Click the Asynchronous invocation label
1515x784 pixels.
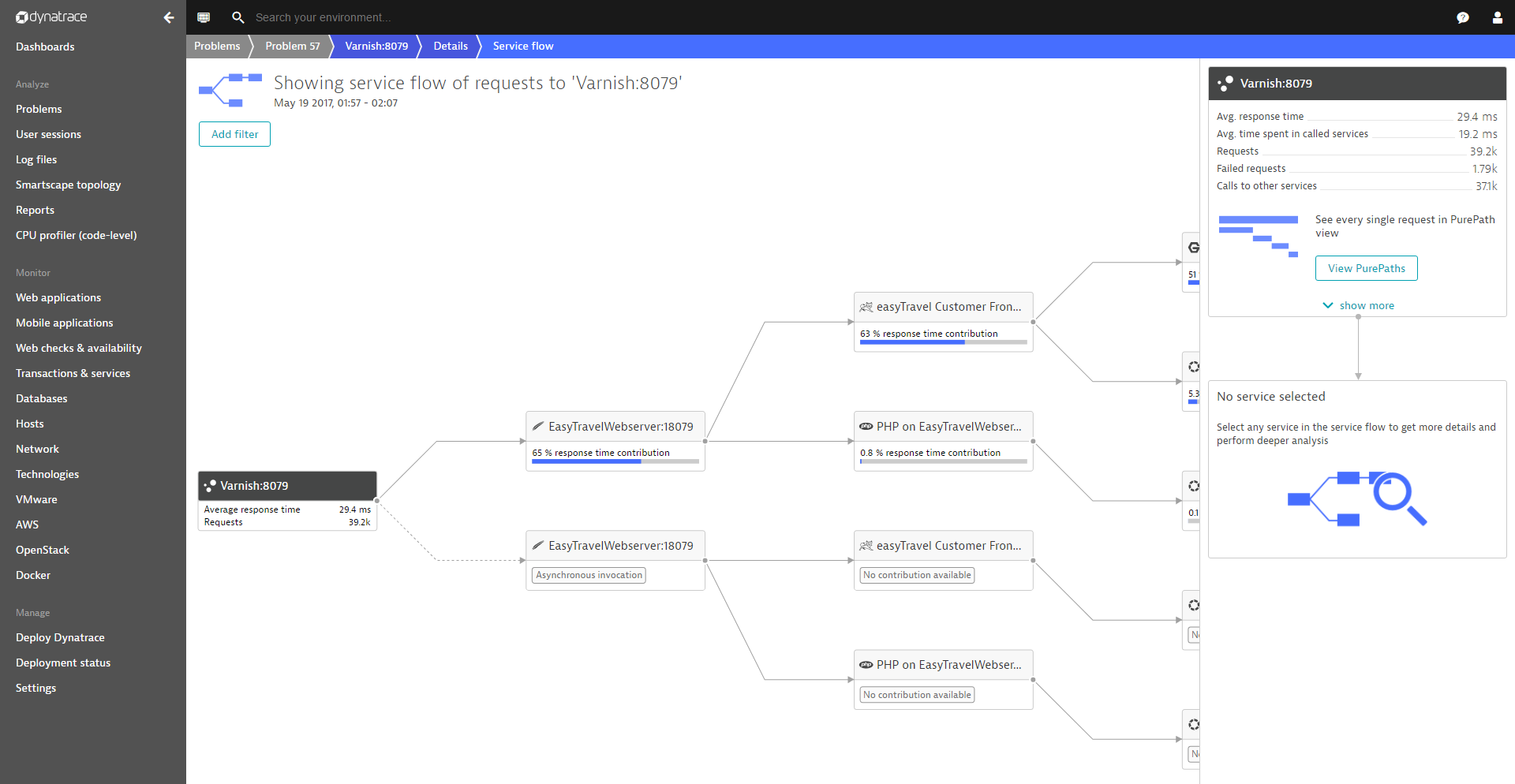(x=589, y=576)
